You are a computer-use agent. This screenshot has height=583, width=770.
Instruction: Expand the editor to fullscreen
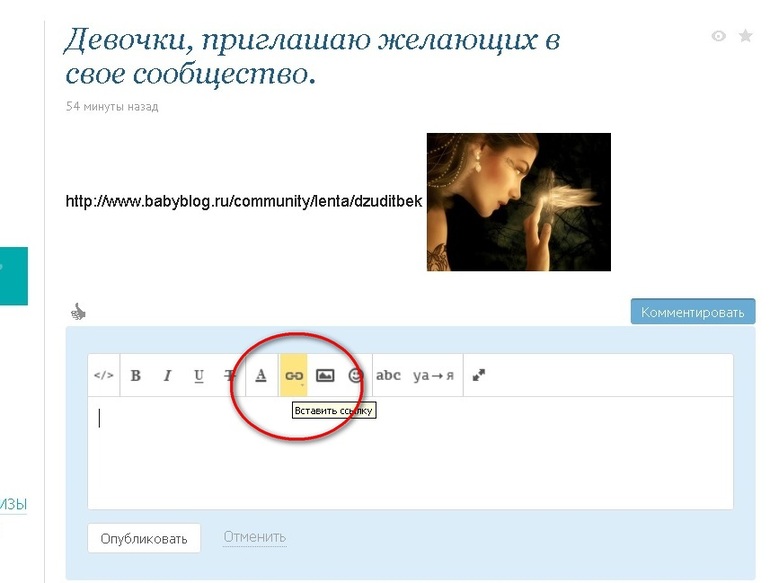479,376
